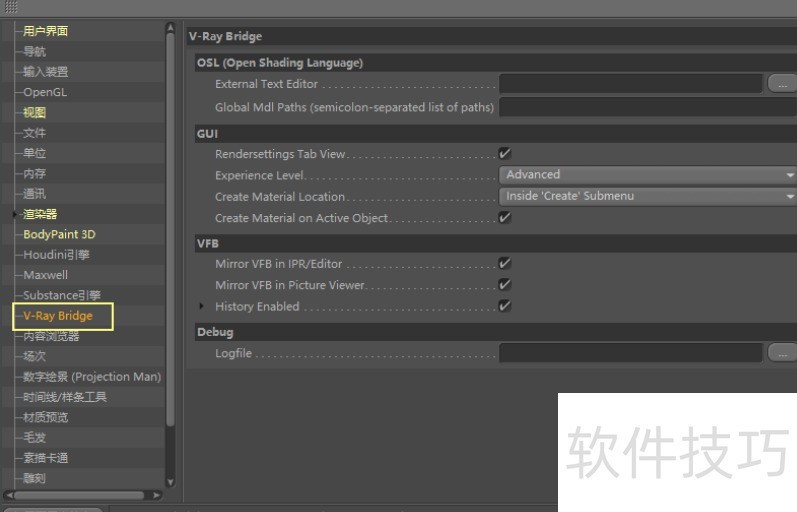
Task: Click the sidebar scroll down arrow
Action: click(x=170, y=481)
